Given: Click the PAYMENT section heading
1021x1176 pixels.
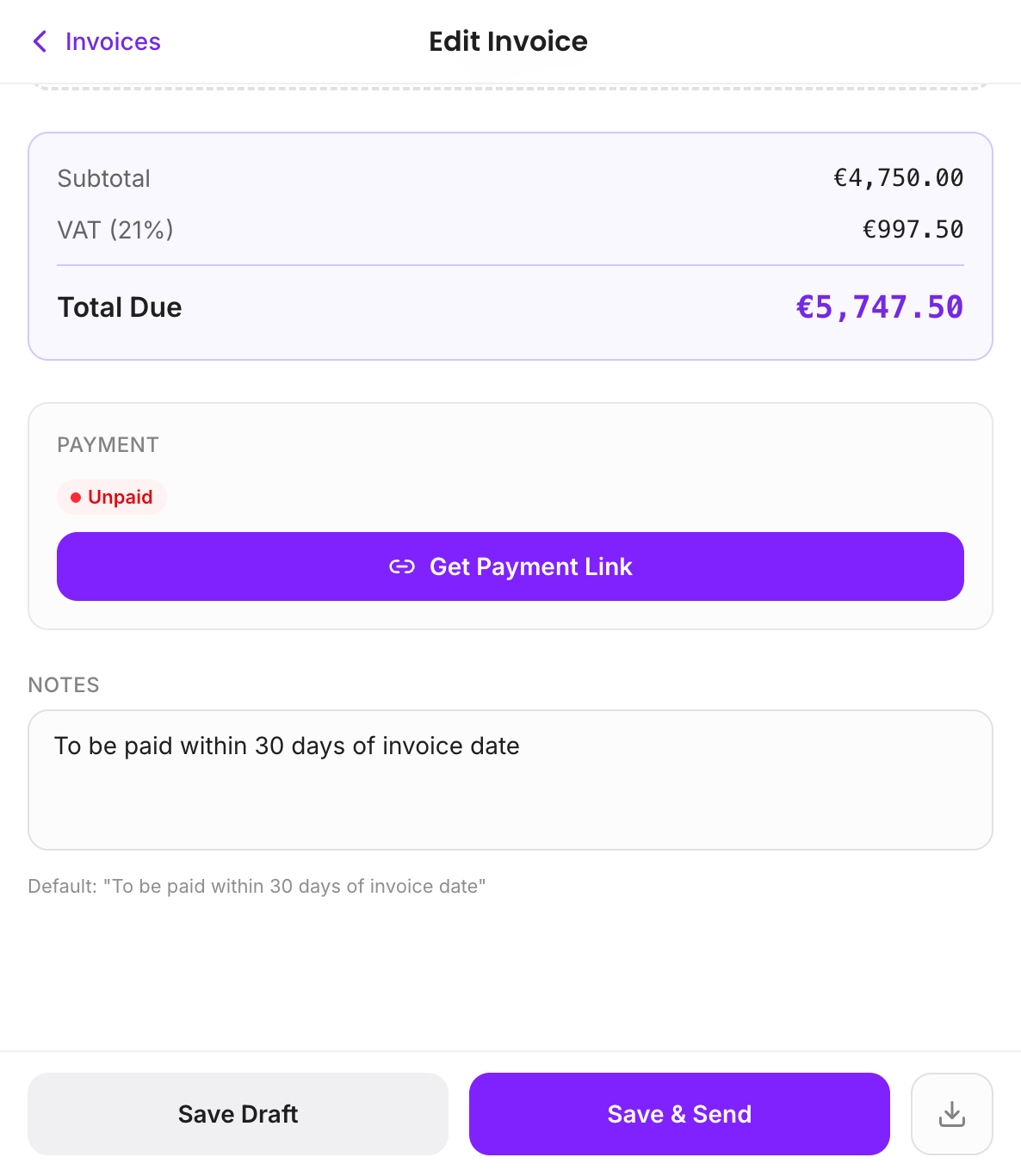Looking at the screenshot, I should 108,445.
